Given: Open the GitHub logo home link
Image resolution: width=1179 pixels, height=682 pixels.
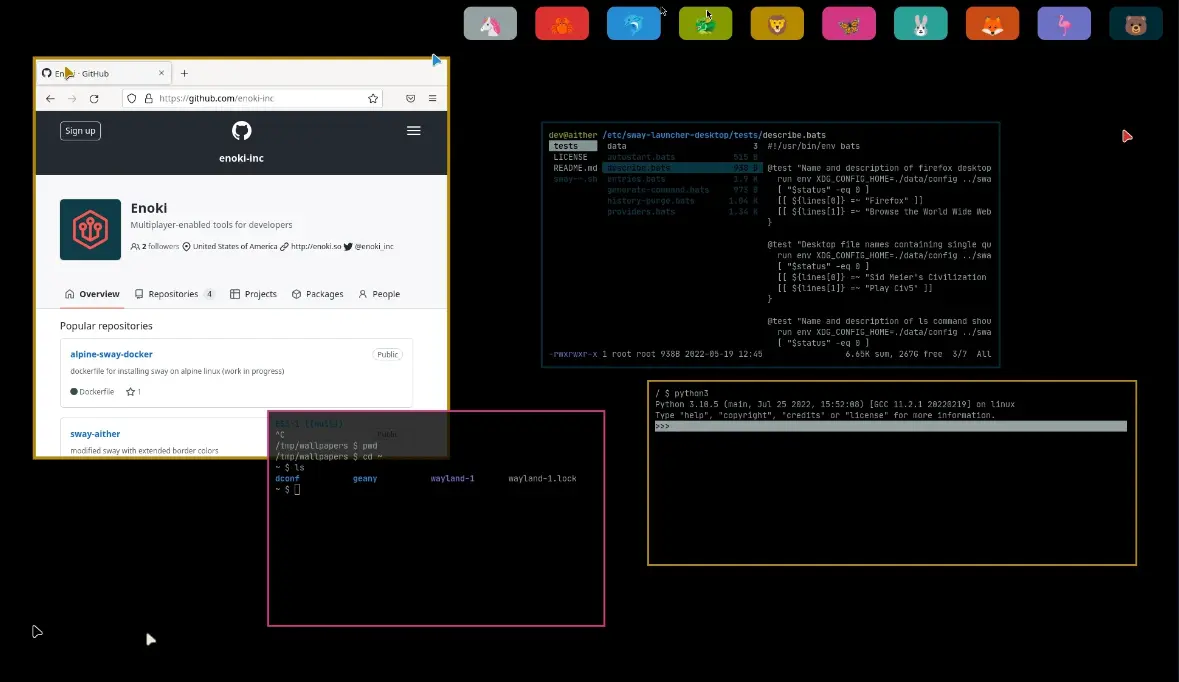Looking at the screenshot, I should (241, 131).
